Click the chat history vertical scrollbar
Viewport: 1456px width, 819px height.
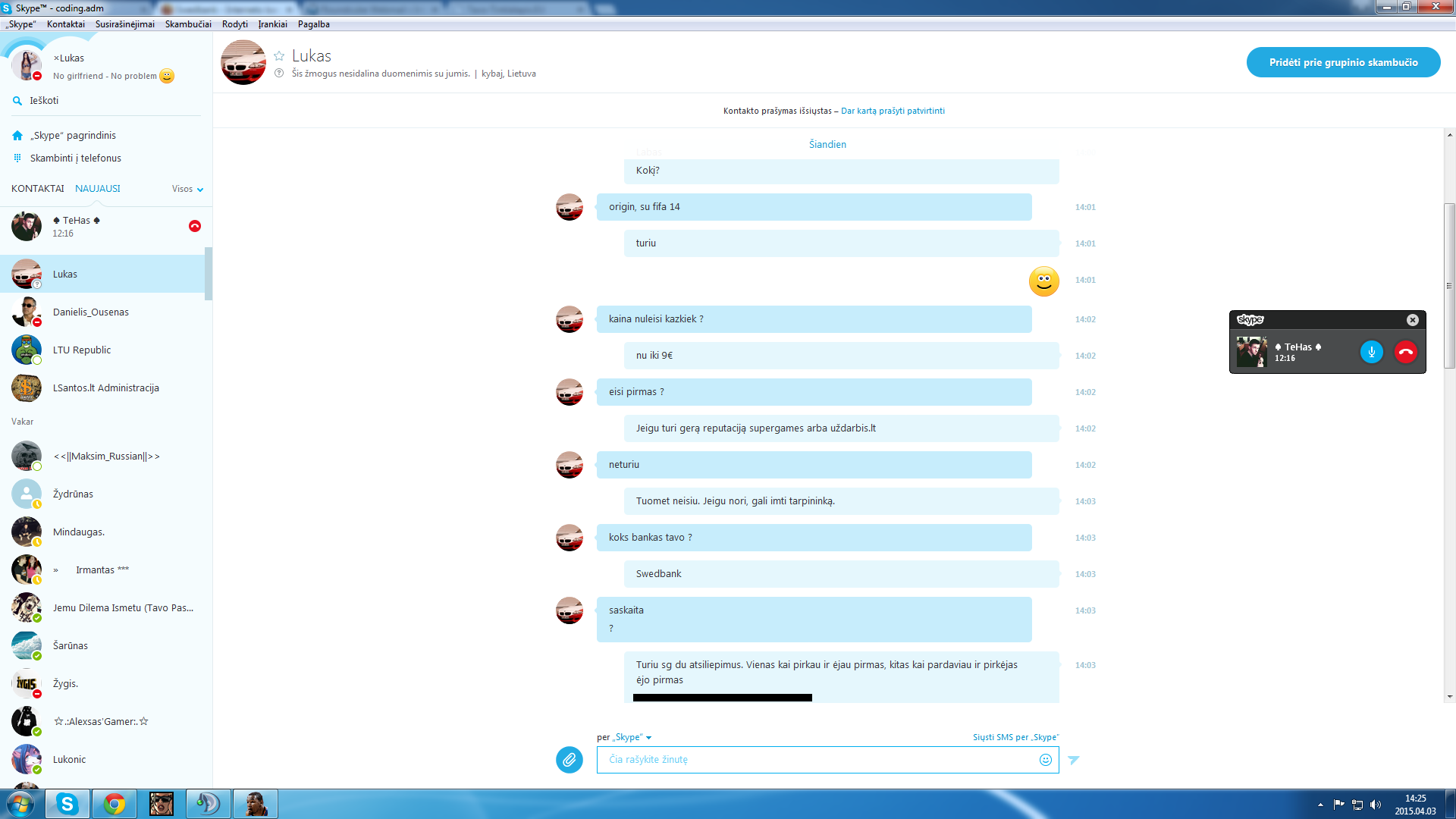coord(1449,286)
